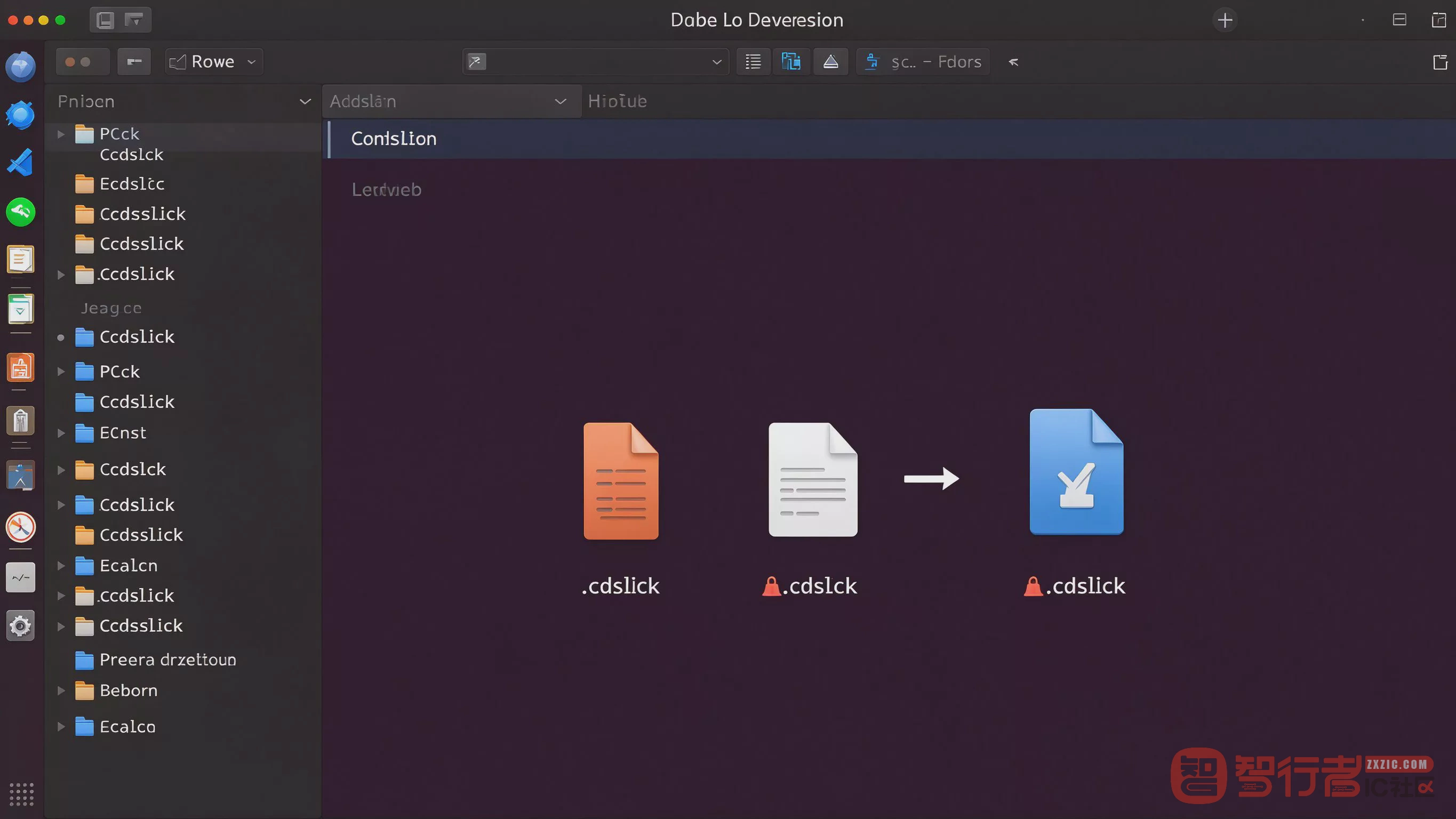1456x819 pixels.
Task: Expand the Ecalcn folder
Action: click(x=61, y=566)
